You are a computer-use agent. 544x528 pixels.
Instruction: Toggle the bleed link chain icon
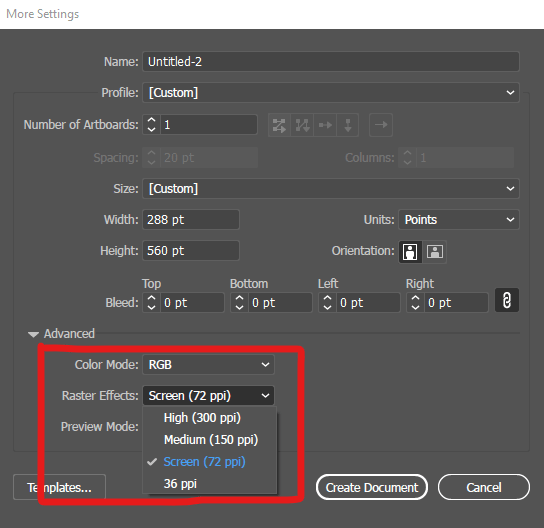pos(507,300)
